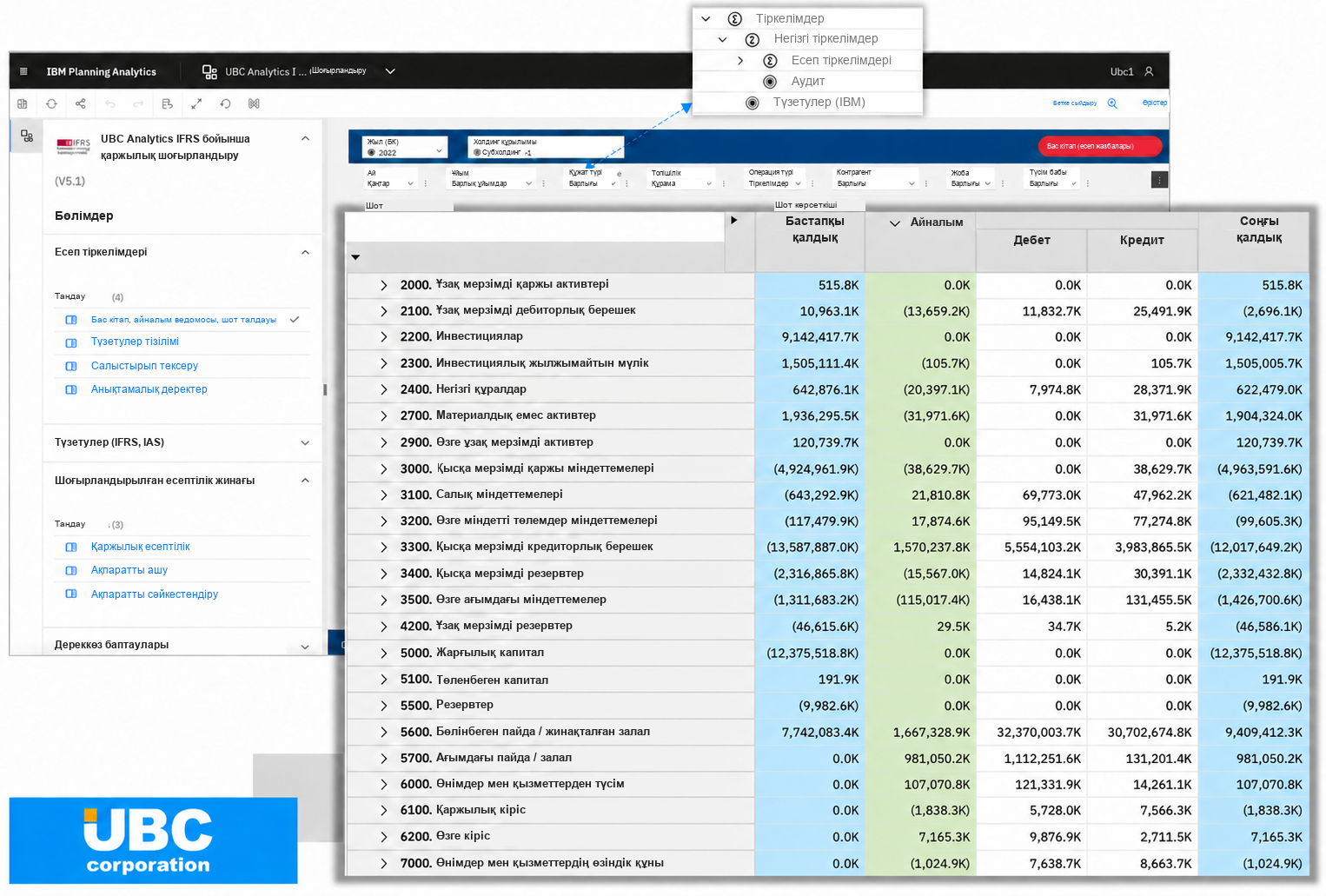Open the book tree sidebar icon
Image resolution: width=1326 pixels, height=896 pixels.
[x=27, y=136]
